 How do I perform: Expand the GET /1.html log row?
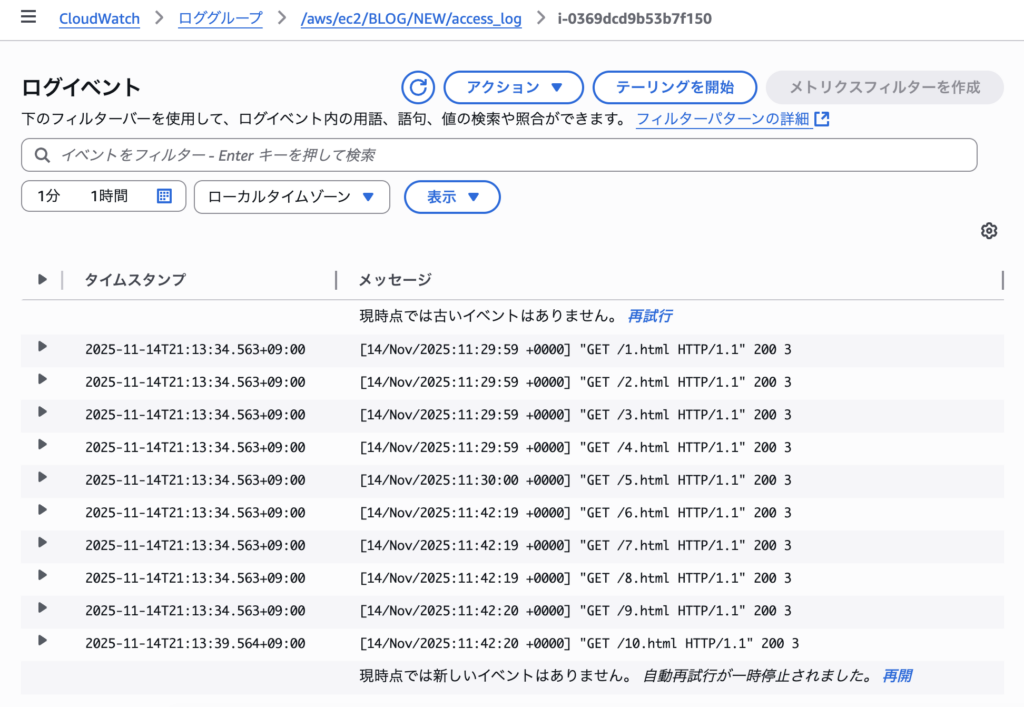click(x=42, y=346)
